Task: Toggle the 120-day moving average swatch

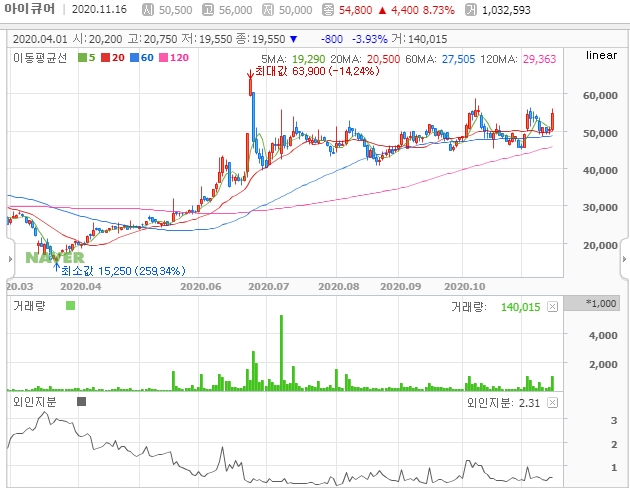Action: tap(163, 57)
